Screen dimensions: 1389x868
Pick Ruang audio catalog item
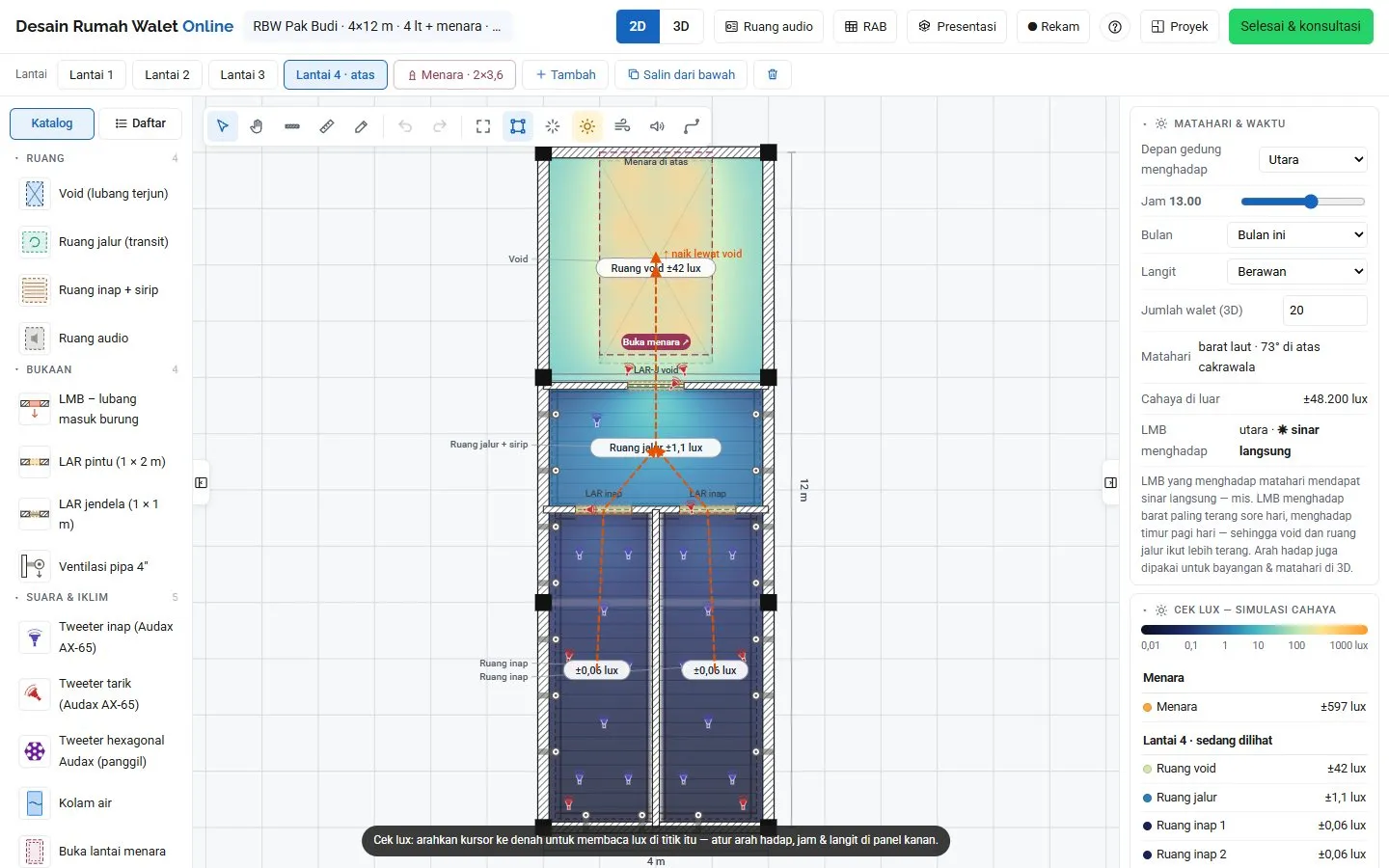tap(96, 339)
